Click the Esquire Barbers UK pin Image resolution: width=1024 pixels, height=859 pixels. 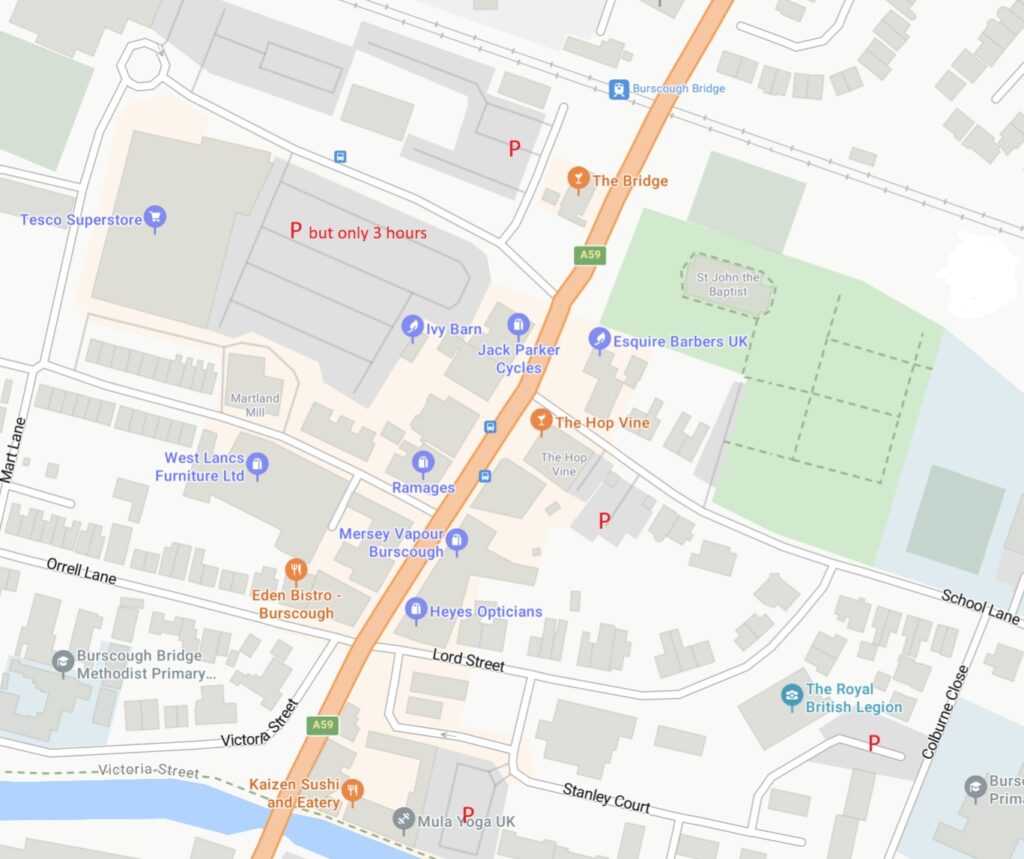click(x=600, y=340)
